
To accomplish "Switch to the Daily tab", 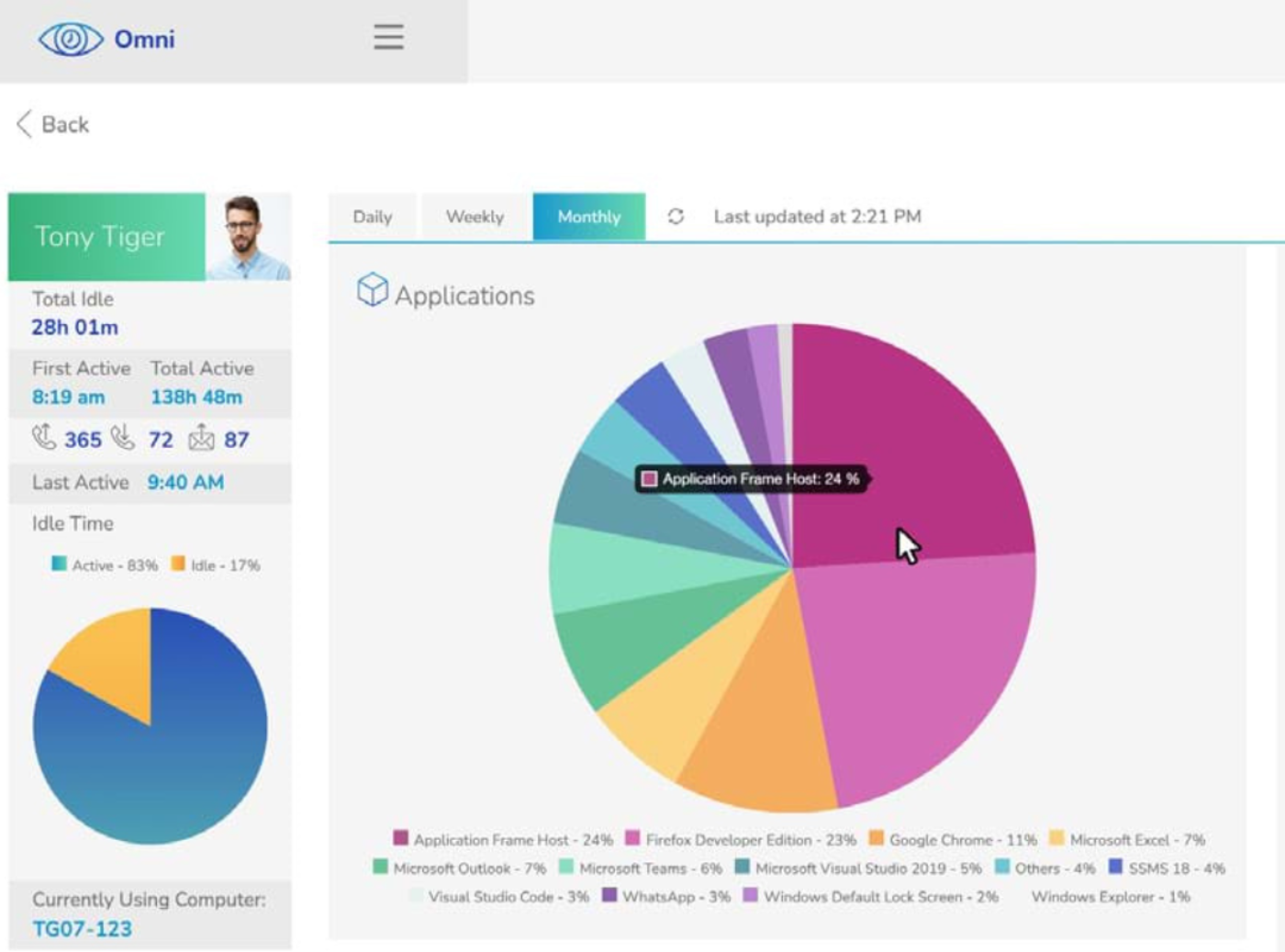I will pos(372,217).
